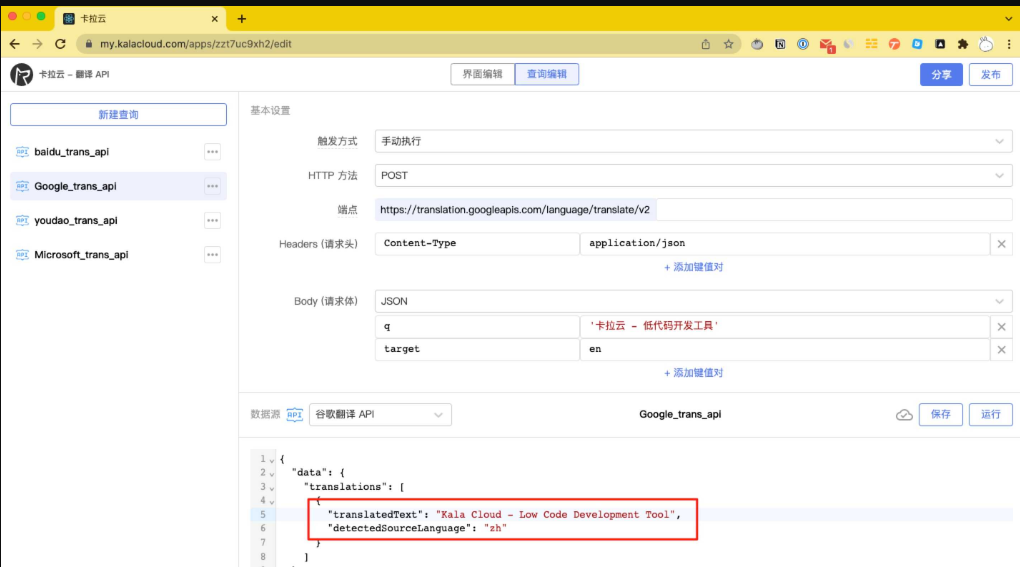Image resolution: width=1020 pixels, height=567 pixels.
Task: Remove the target body parameter row
Action: click(x=1001, y=350)
